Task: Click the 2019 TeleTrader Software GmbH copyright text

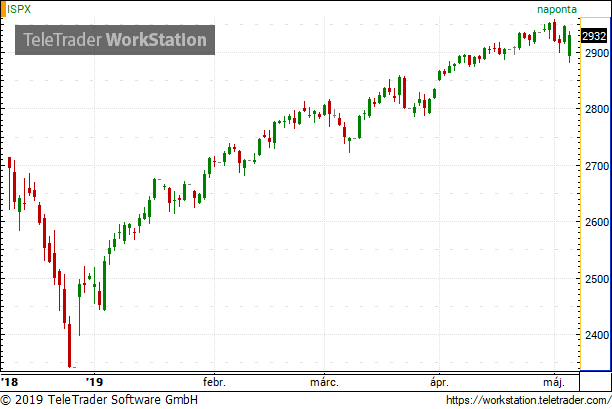Action: [x=99, y=400]
